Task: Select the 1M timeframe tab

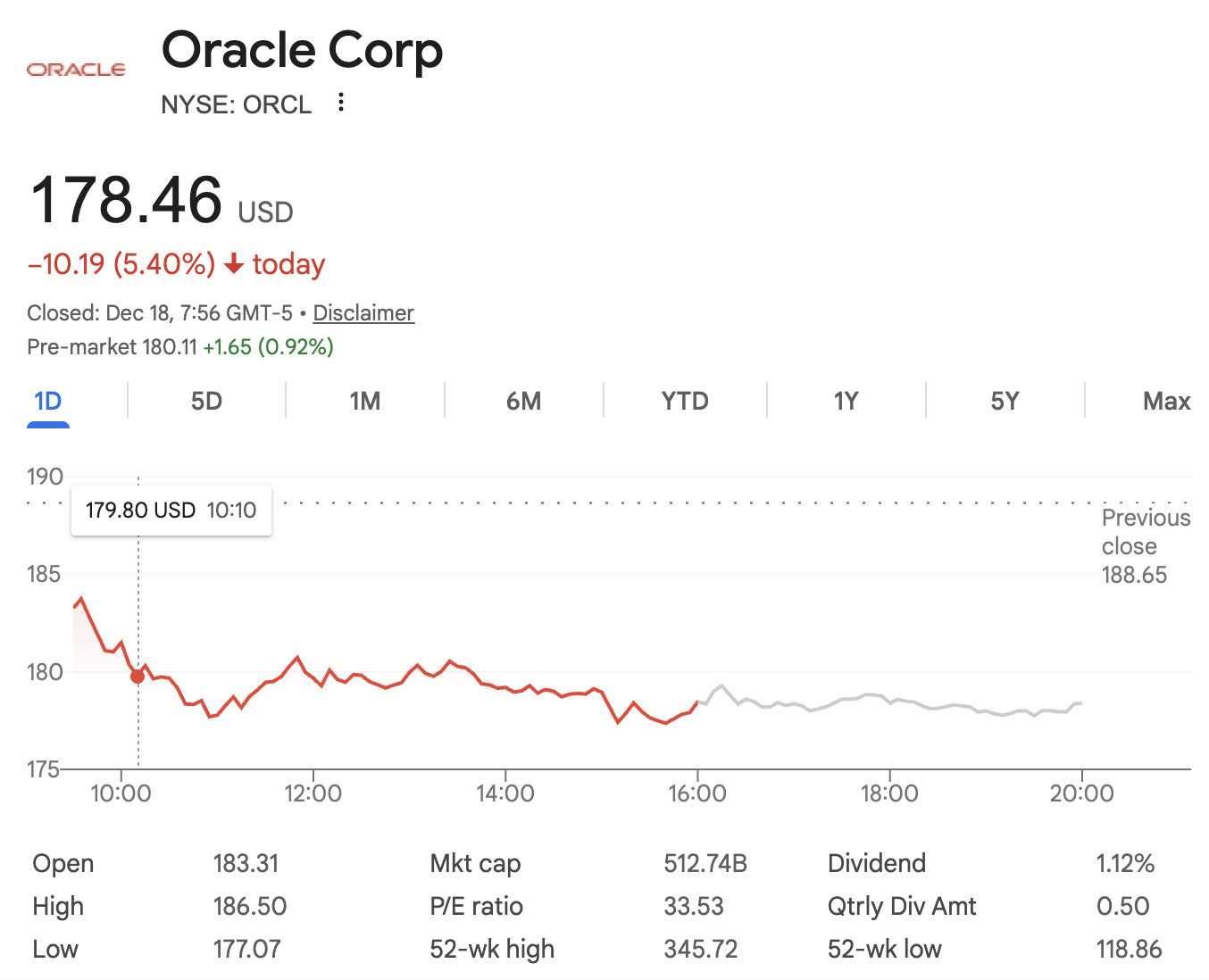Action: tap(364, 402)
